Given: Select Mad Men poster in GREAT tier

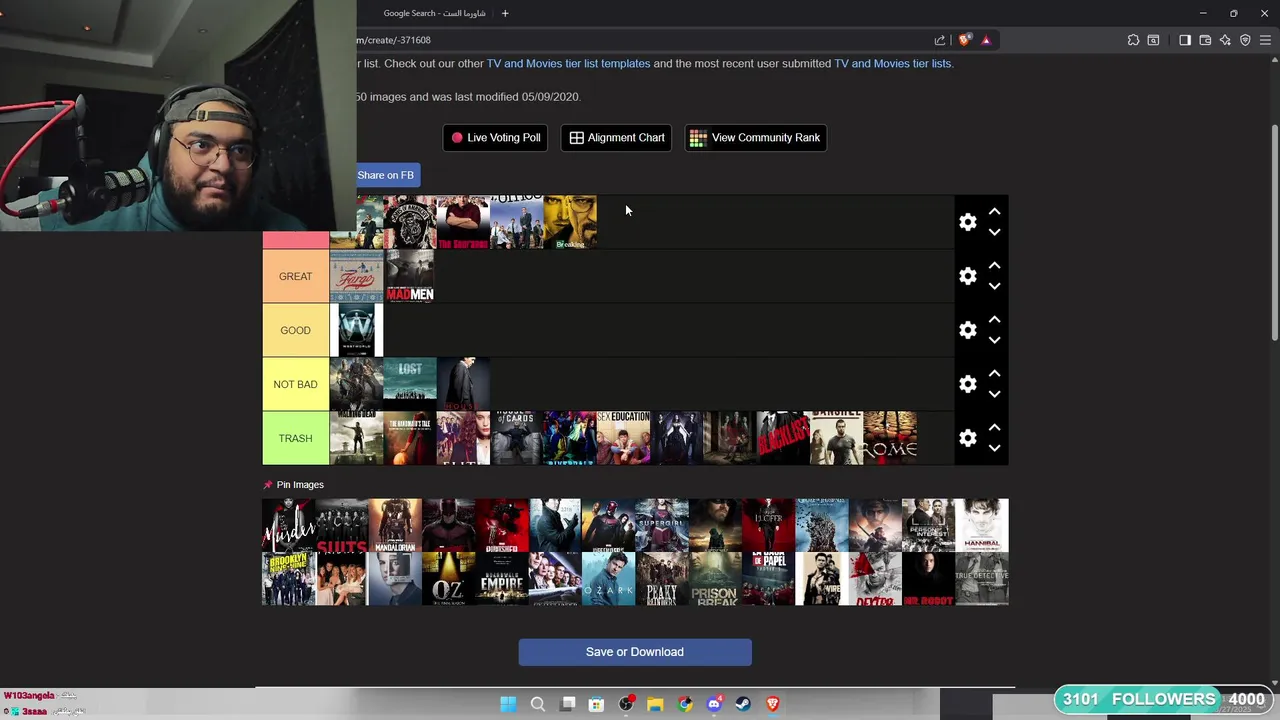Looking at the screenshot, I should pyautogui.click(x=410, y=276).
